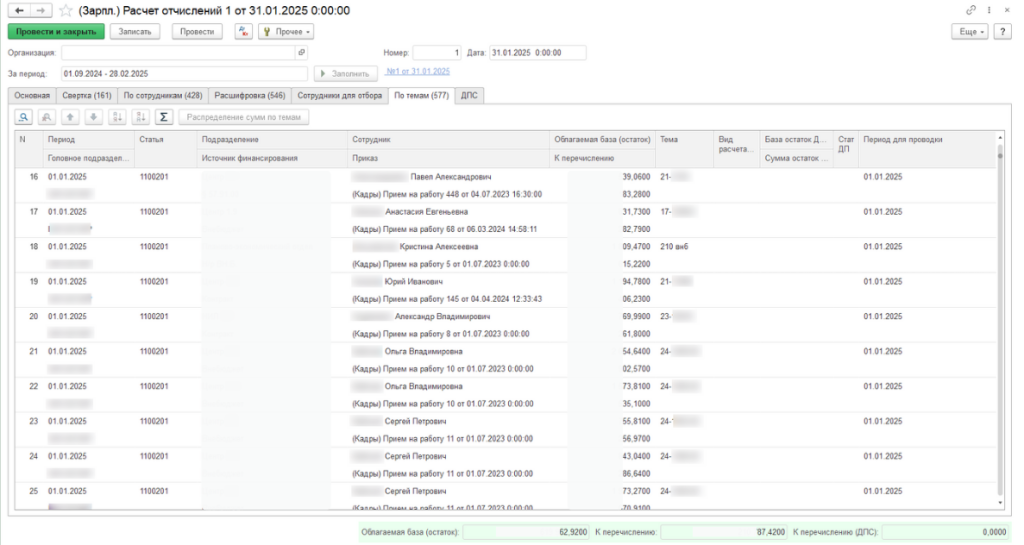Click the sort ascending icon
The width and height of the screenshot is (1024, 545).
[x=117, y=117]
